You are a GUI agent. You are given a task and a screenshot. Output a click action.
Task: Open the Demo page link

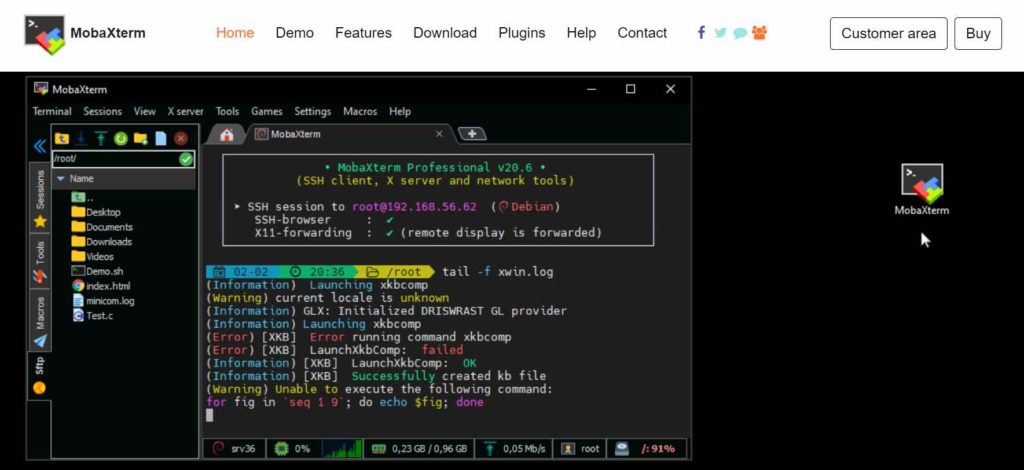click(x=295, y=33)
